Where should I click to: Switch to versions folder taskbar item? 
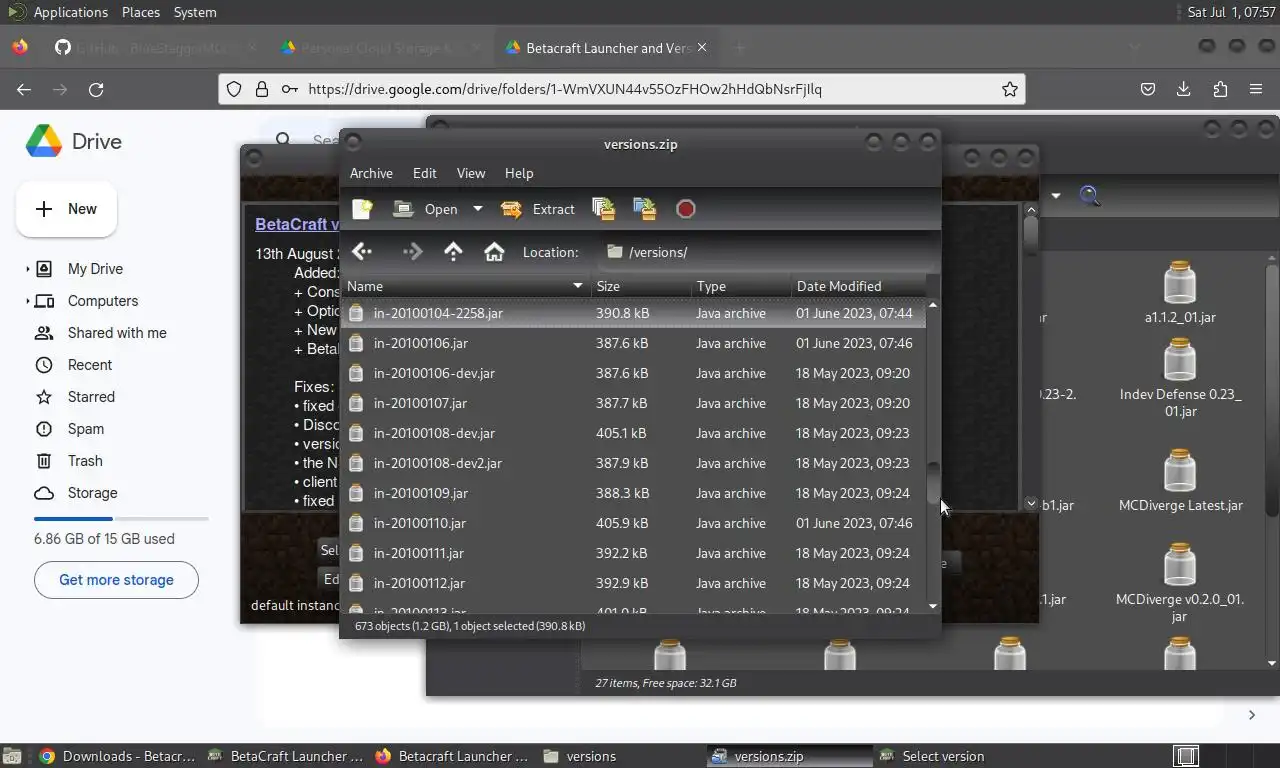(x=580, y=756)
